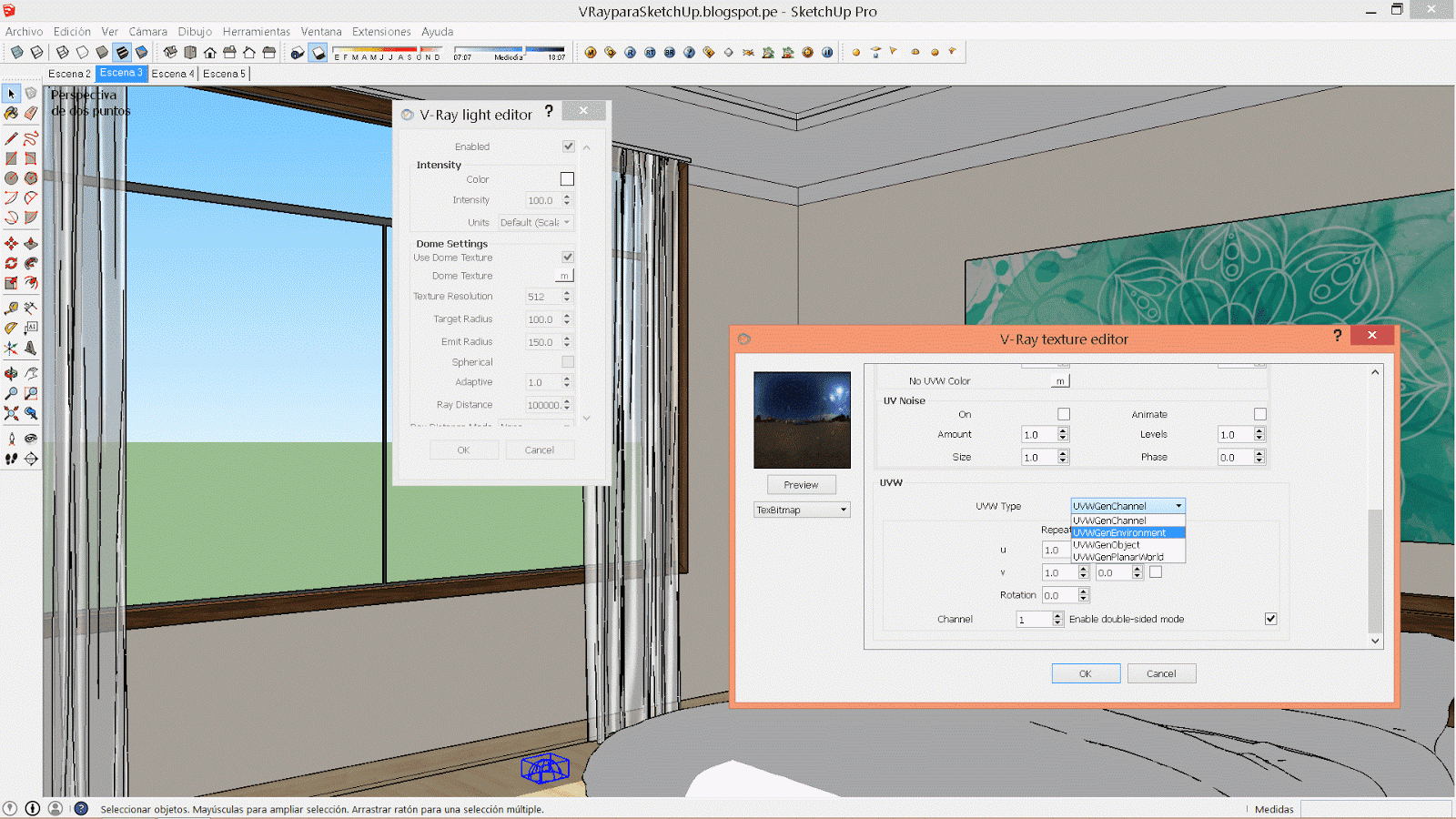Click the dome texture preview thumbnail
This screenshot has height=819, width=1456.
point(801,418)
